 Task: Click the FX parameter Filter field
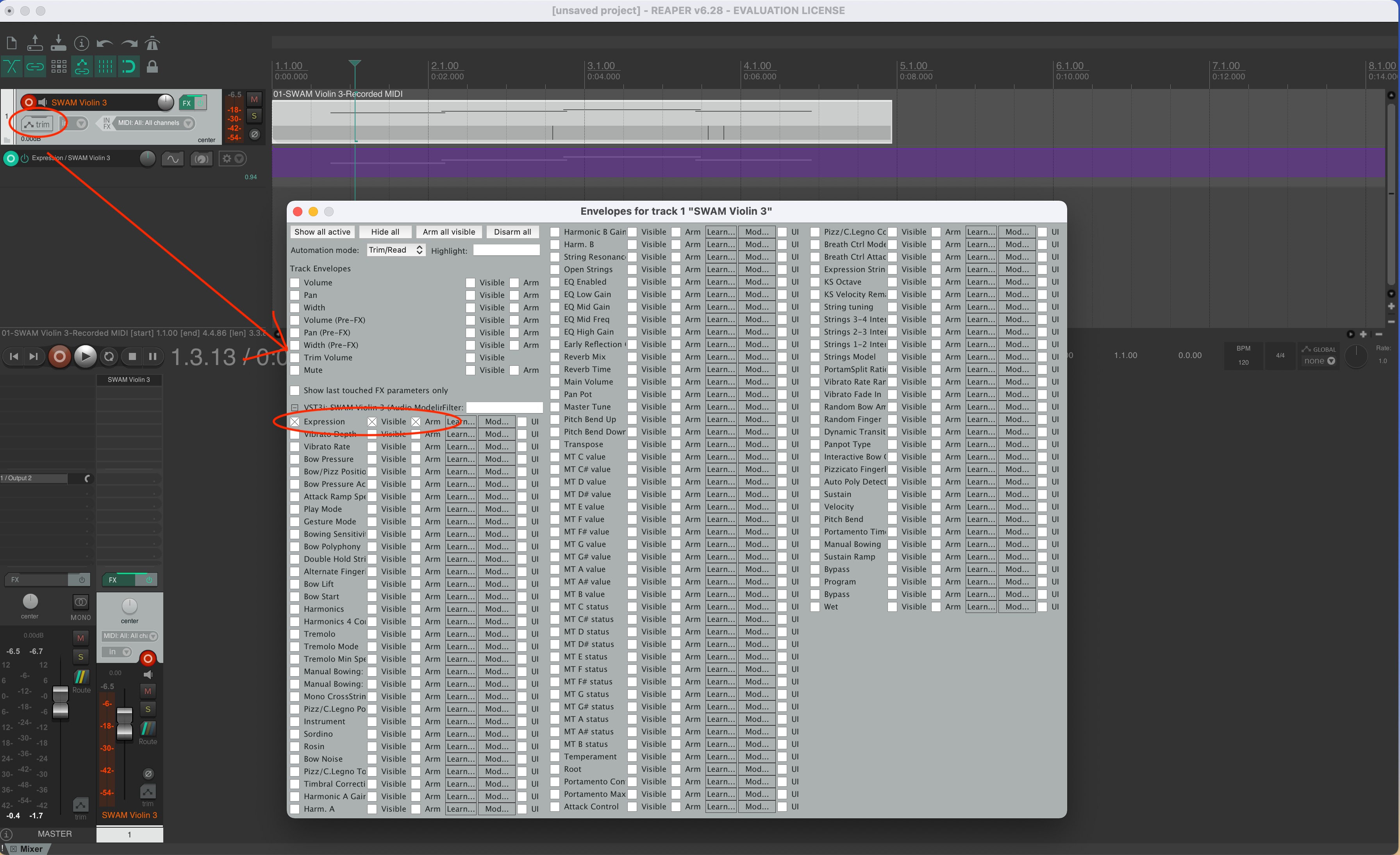(505, 407)
